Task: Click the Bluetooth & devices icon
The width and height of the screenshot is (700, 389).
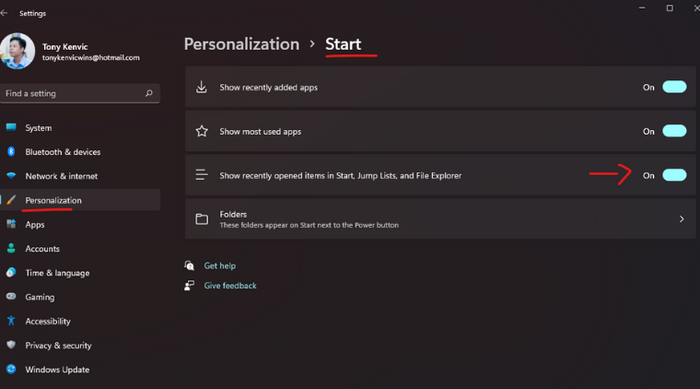Action: pyautogui.click(x=11, y=151)
